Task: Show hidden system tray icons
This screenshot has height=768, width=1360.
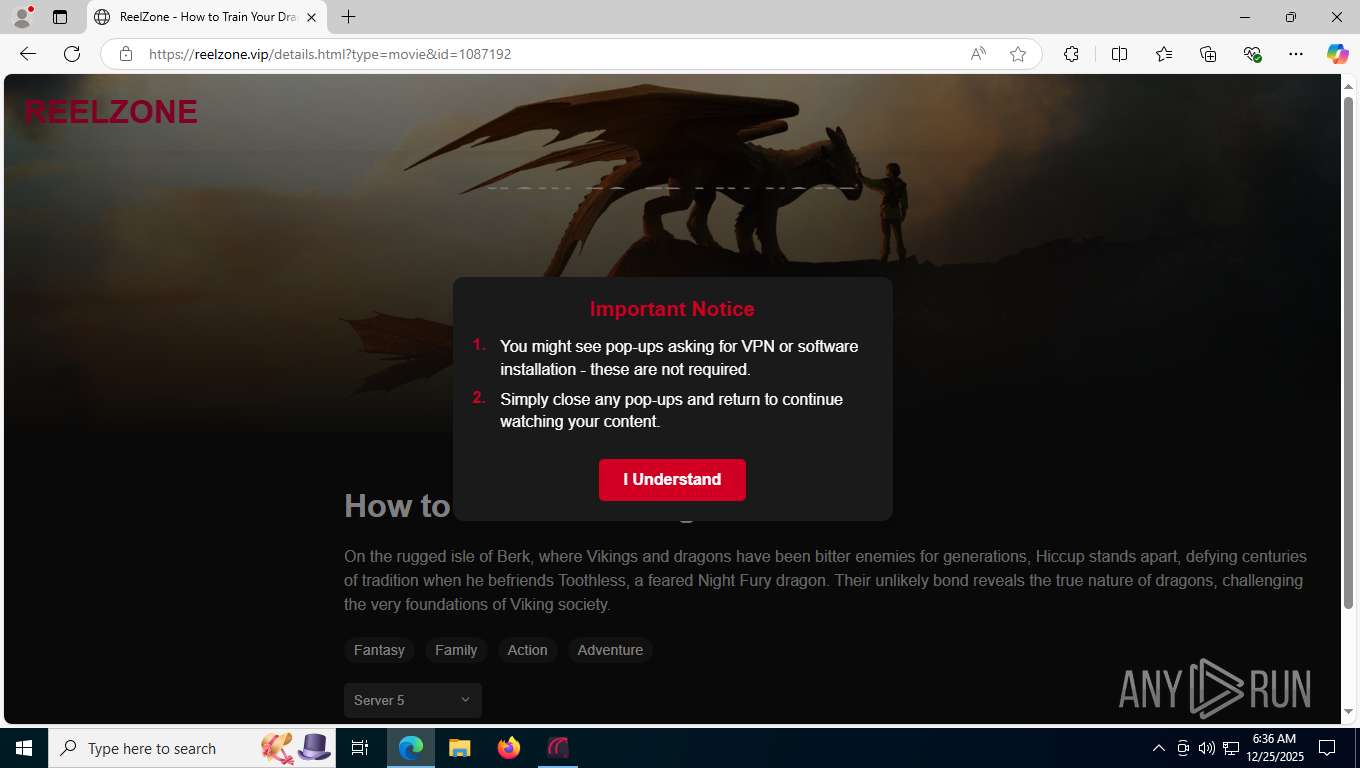Action: tap(1159, 748)
